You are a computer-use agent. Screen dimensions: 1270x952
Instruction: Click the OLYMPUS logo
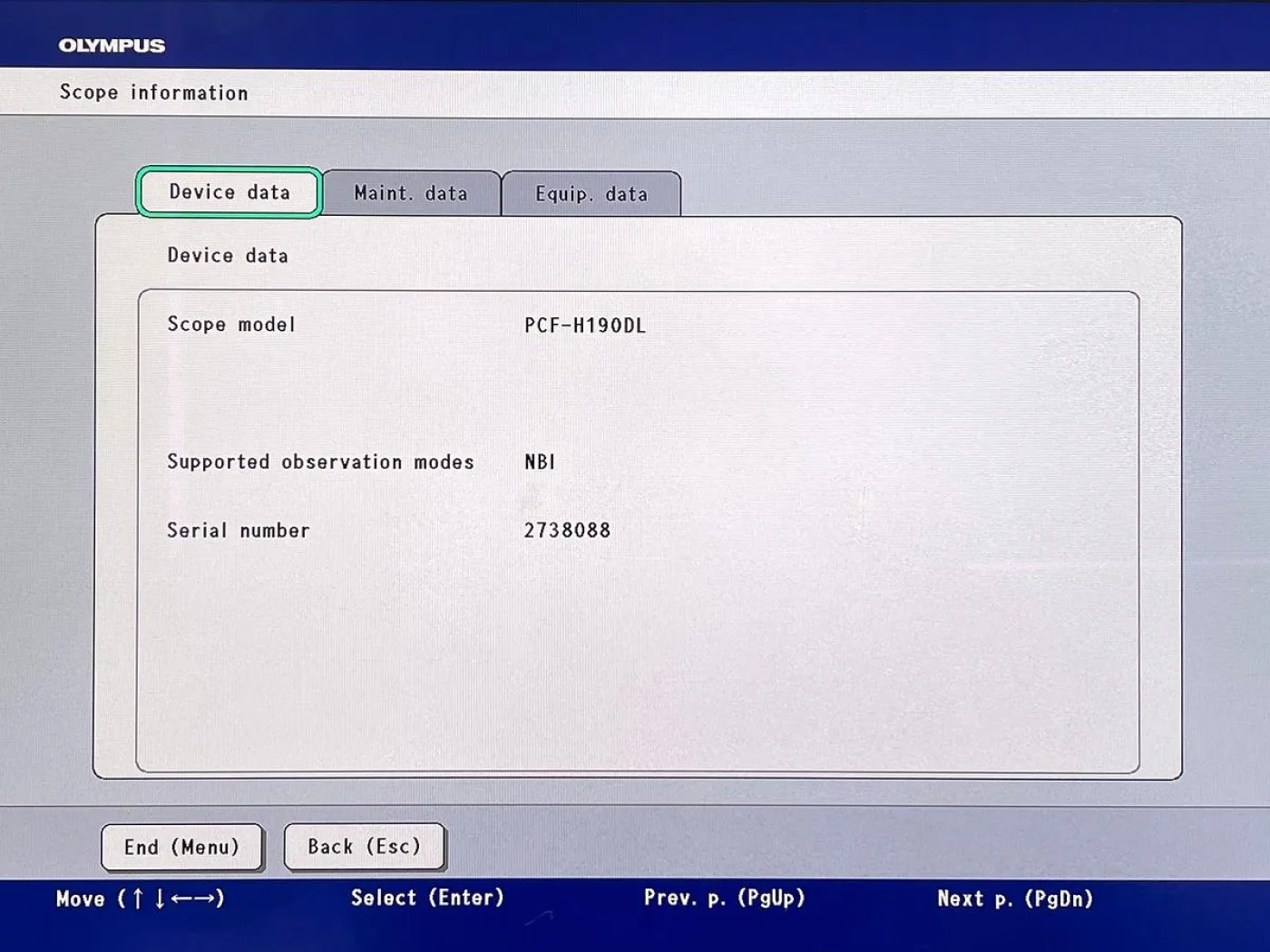coord(112,45)
